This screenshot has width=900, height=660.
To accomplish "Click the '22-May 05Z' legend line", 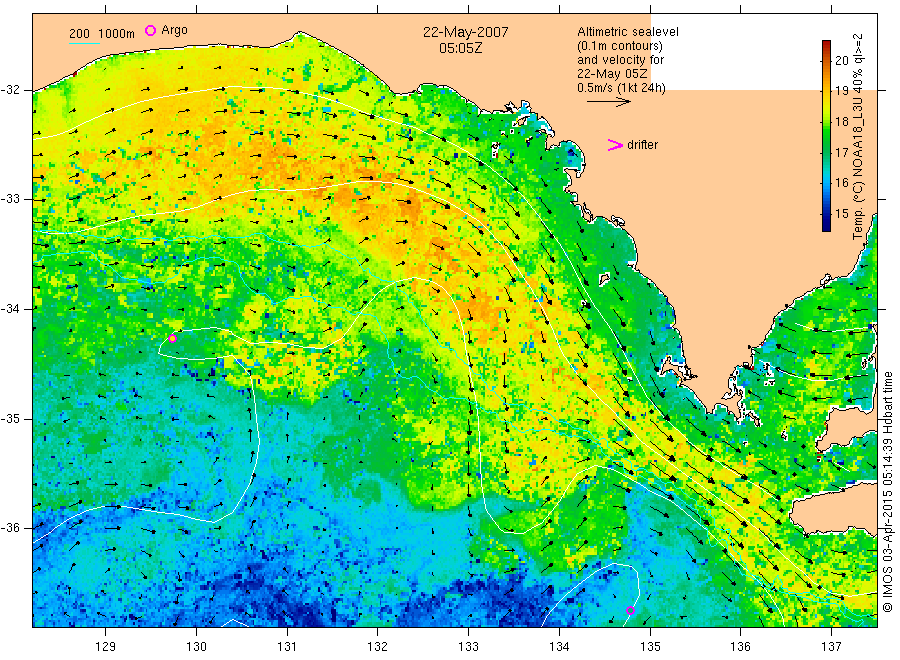I will (612, 74).
